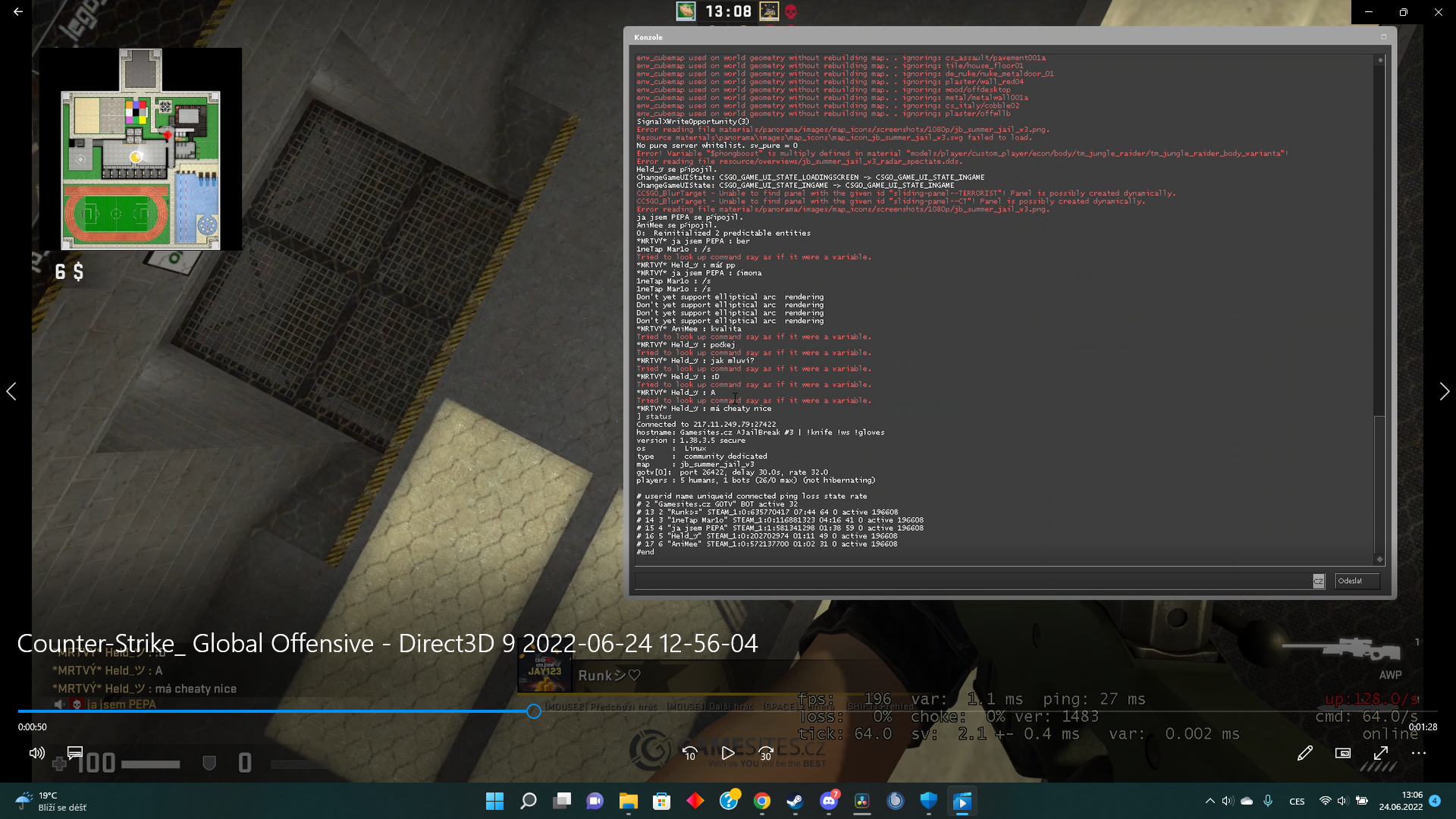
Task: Show the previous item with left chevron
Action: [11, 391]
